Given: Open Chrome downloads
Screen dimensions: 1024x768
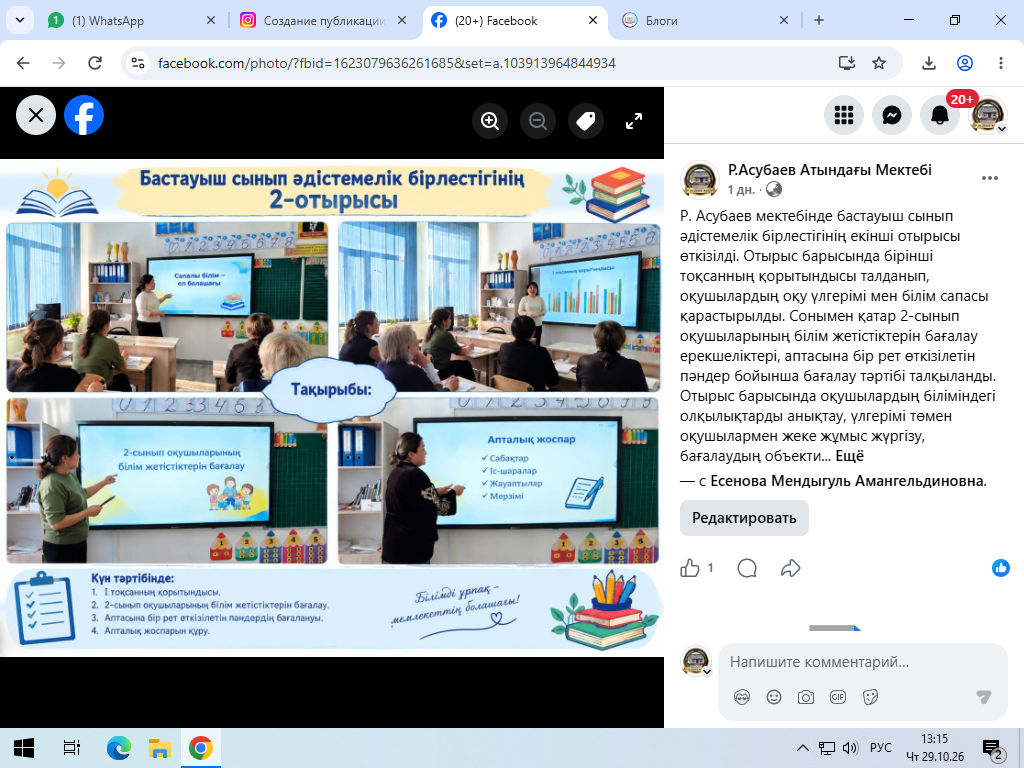Looking at the screenshot, I should (x=929, y=63).
